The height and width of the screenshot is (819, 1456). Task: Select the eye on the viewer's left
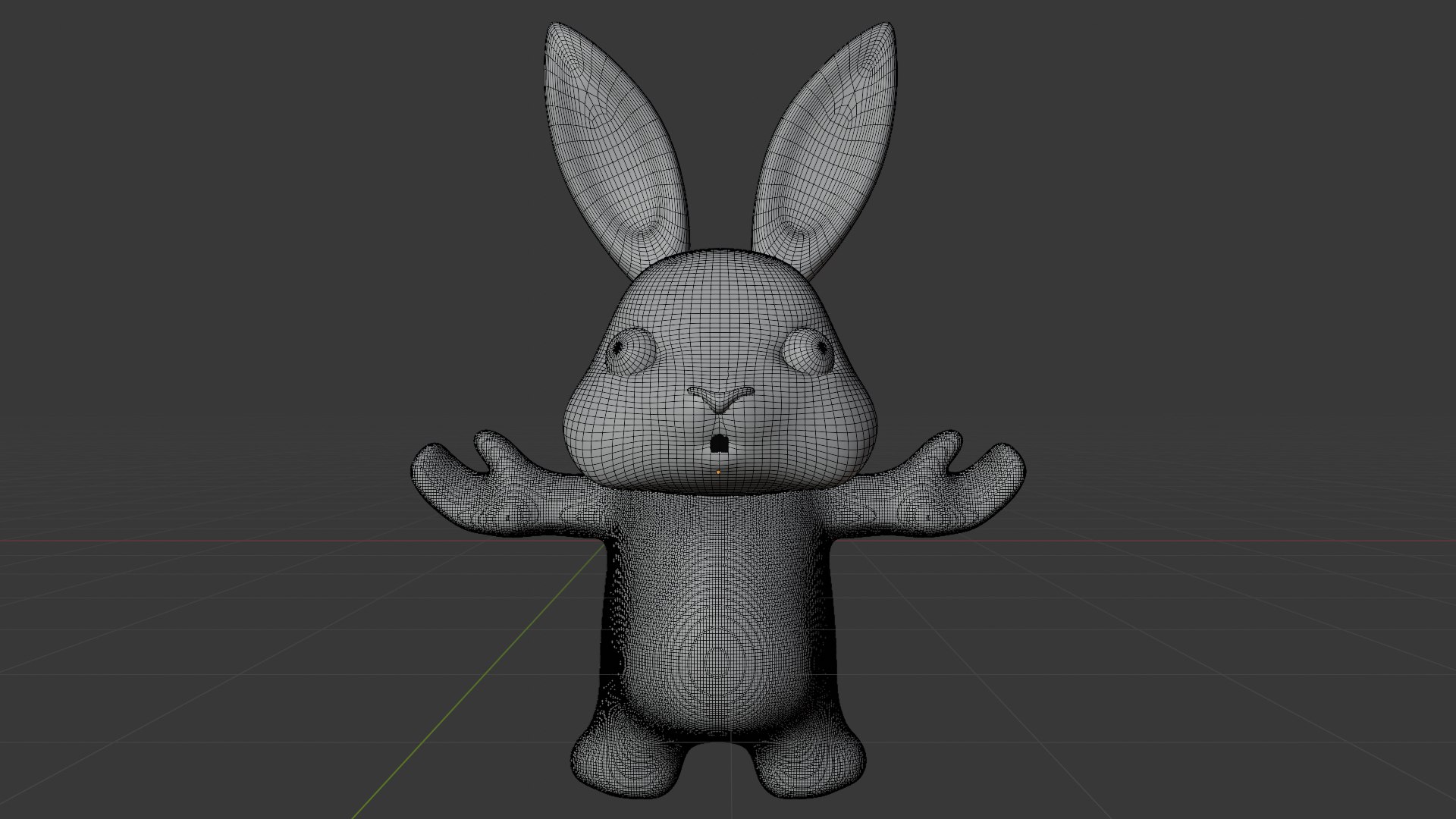[x=629, y=353]
